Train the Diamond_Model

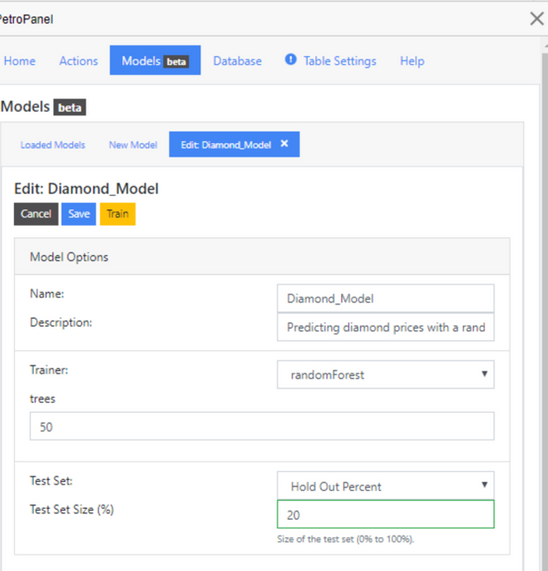click(118, 214)
